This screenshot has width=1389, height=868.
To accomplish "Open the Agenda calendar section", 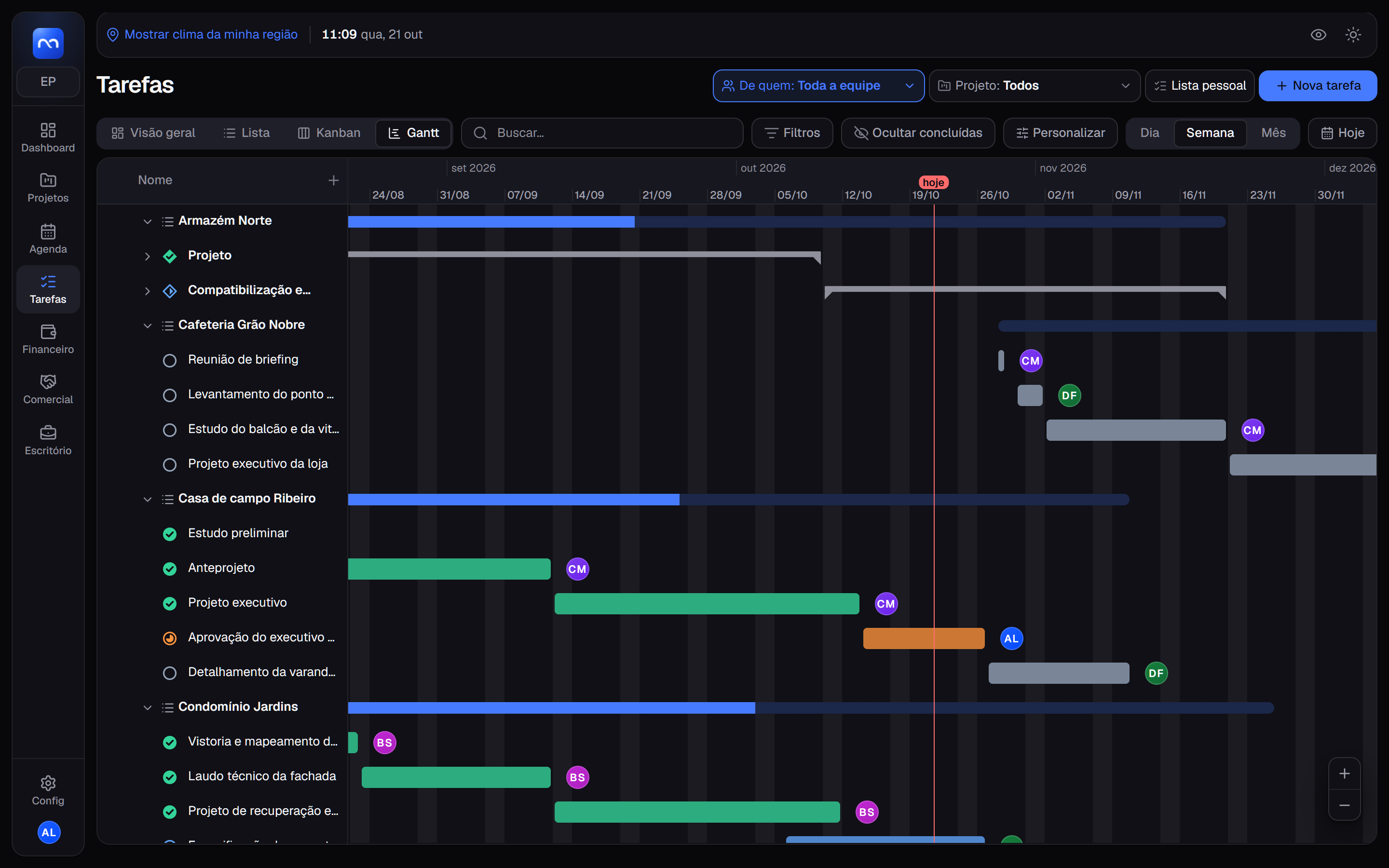I will (x=48, y=239).
